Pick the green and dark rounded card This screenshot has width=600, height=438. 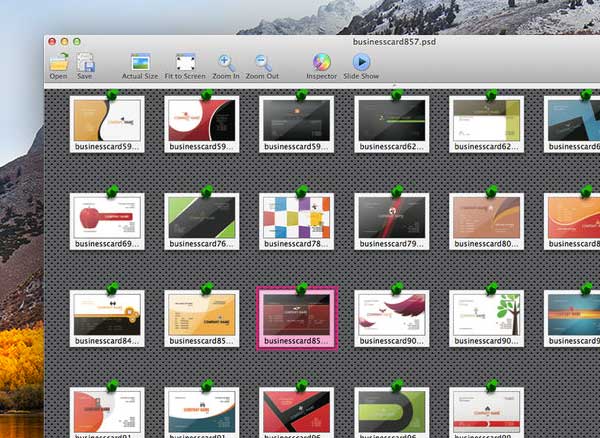point(392,413)
